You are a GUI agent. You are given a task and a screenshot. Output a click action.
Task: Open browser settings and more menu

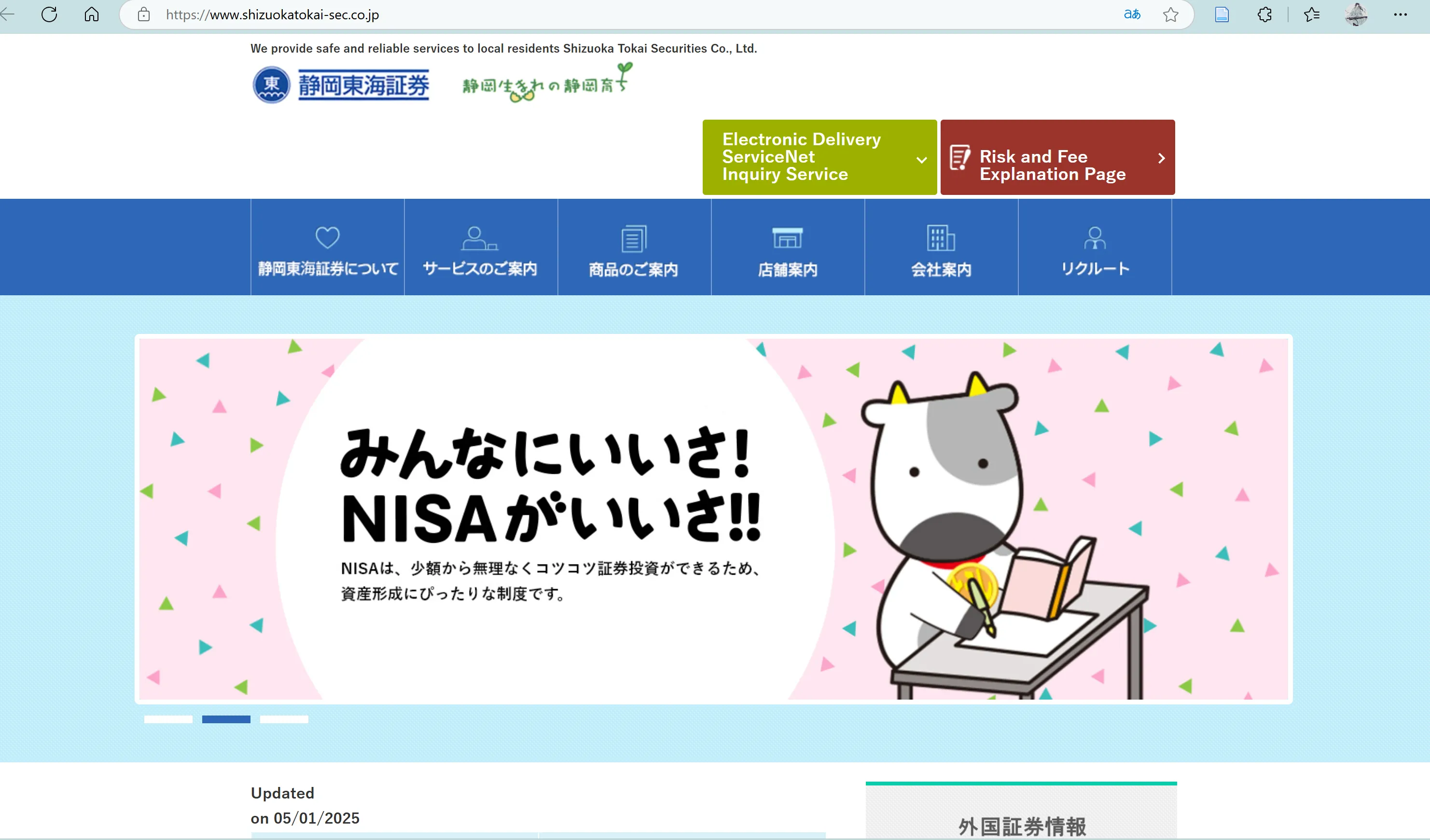point(1401,14)
